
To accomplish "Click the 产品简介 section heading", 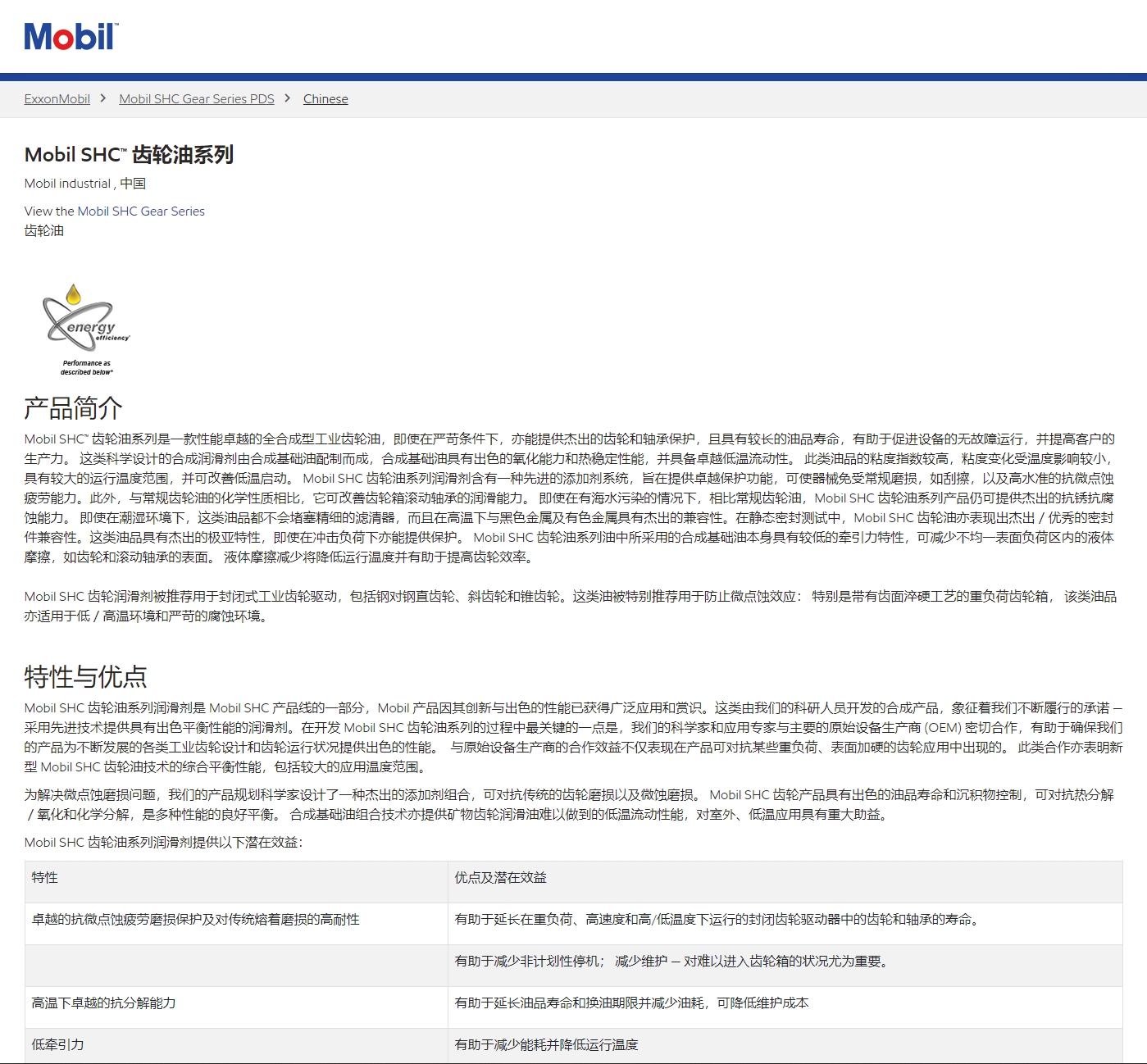I will tap(74, 408).
